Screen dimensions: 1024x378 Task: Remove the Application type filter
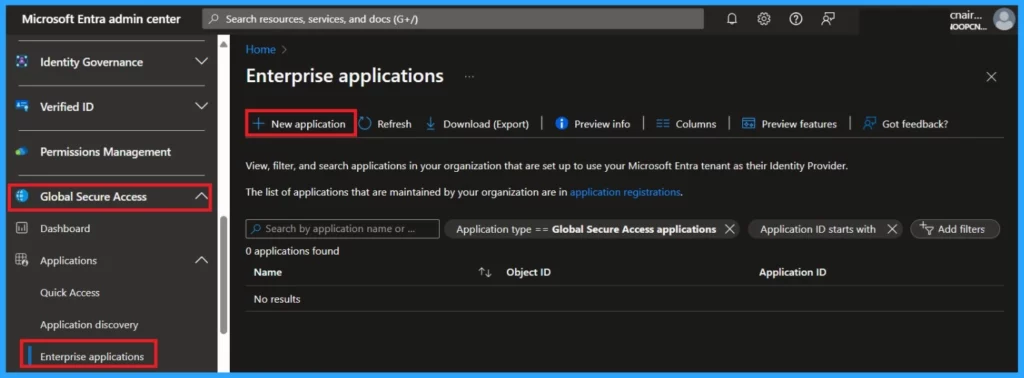pyautogui.click(x=729, y=229)
